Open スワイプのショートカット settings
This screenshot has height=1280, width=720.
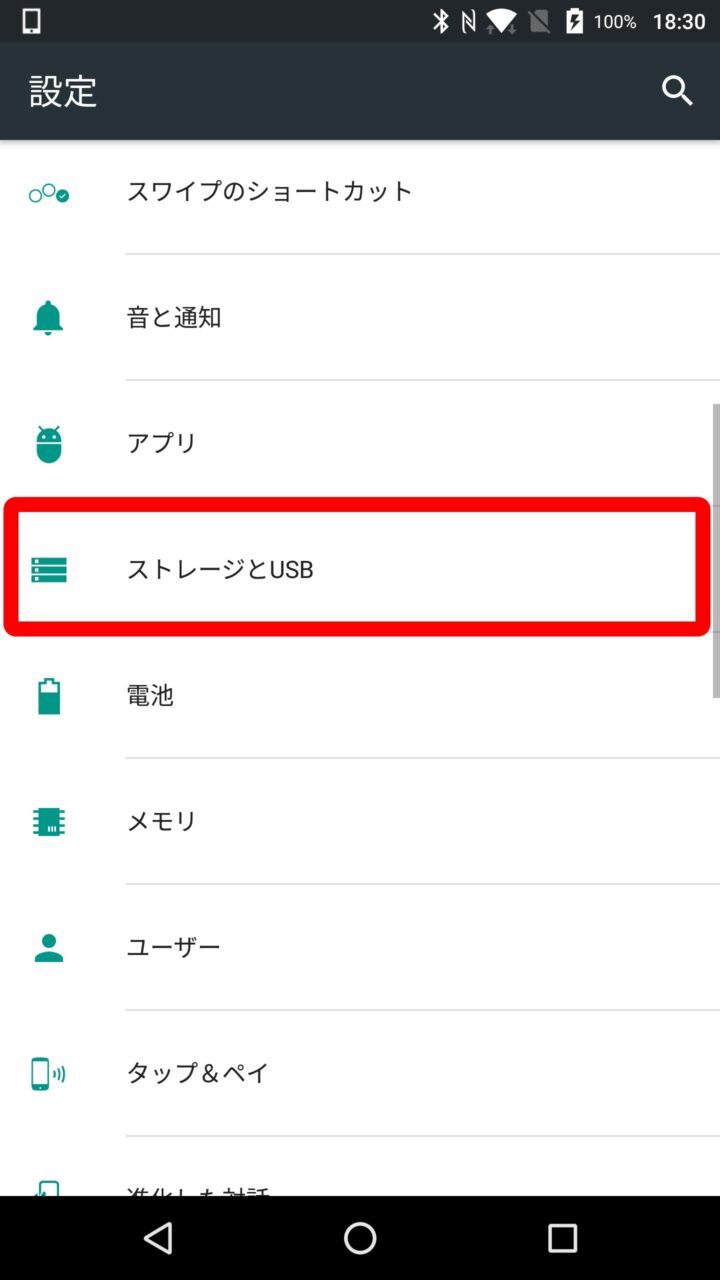point(270,191)
